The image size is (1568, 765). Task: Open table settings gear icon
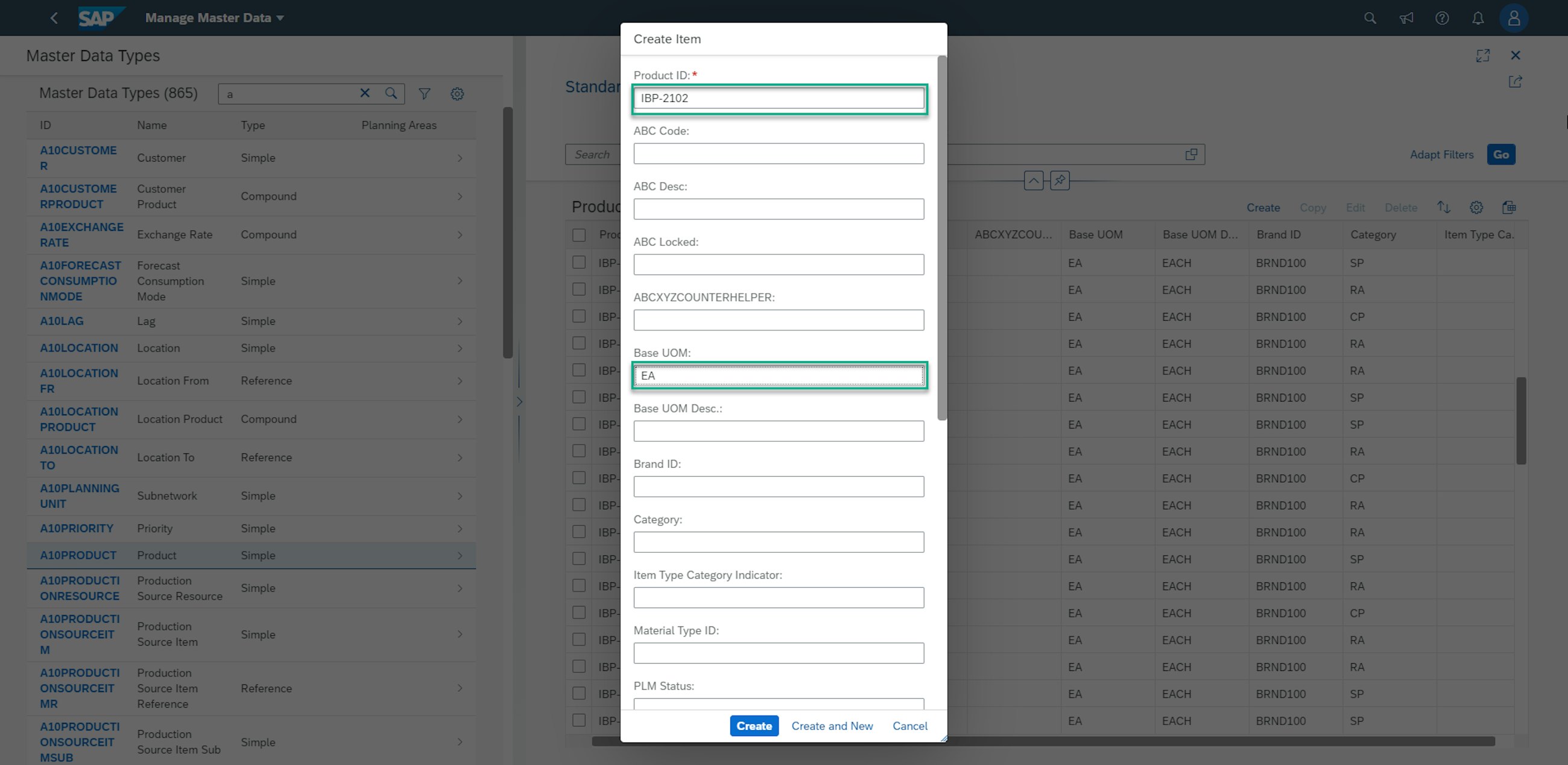click(x=1476, y=207)
